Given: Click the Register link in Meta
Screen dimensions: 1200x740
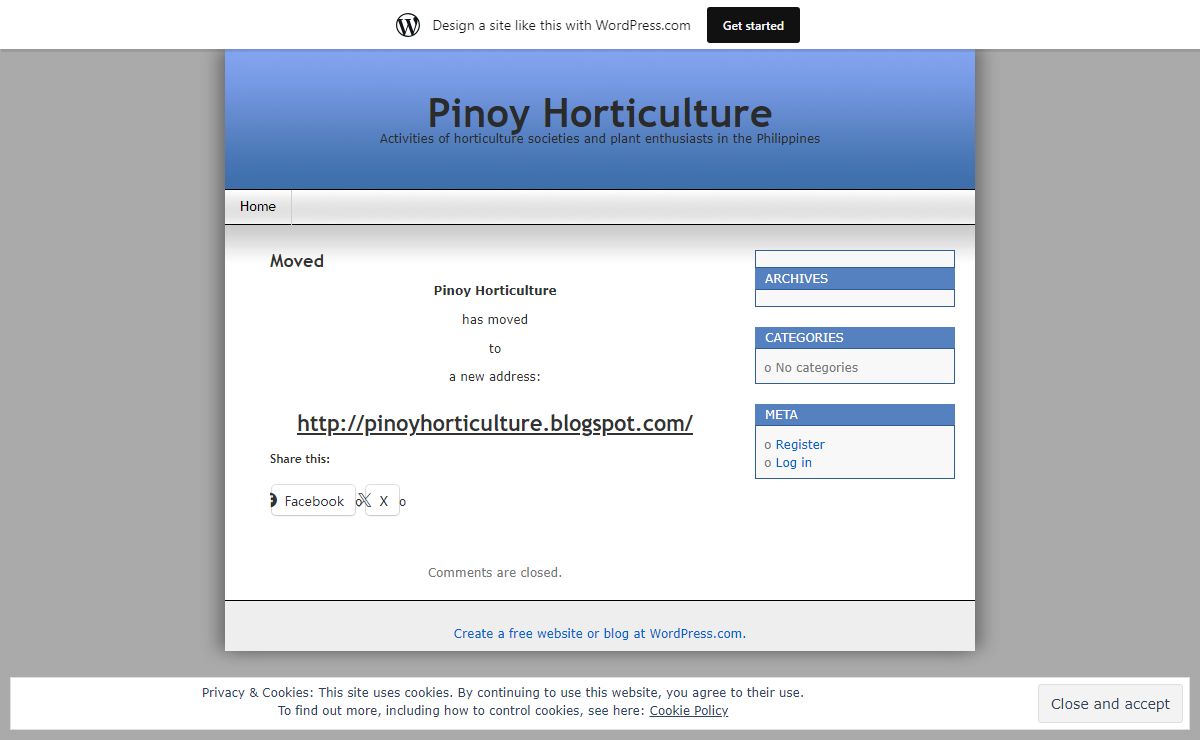Looking at the screenshot, I should pyautogui.click(x=800, y=445).
